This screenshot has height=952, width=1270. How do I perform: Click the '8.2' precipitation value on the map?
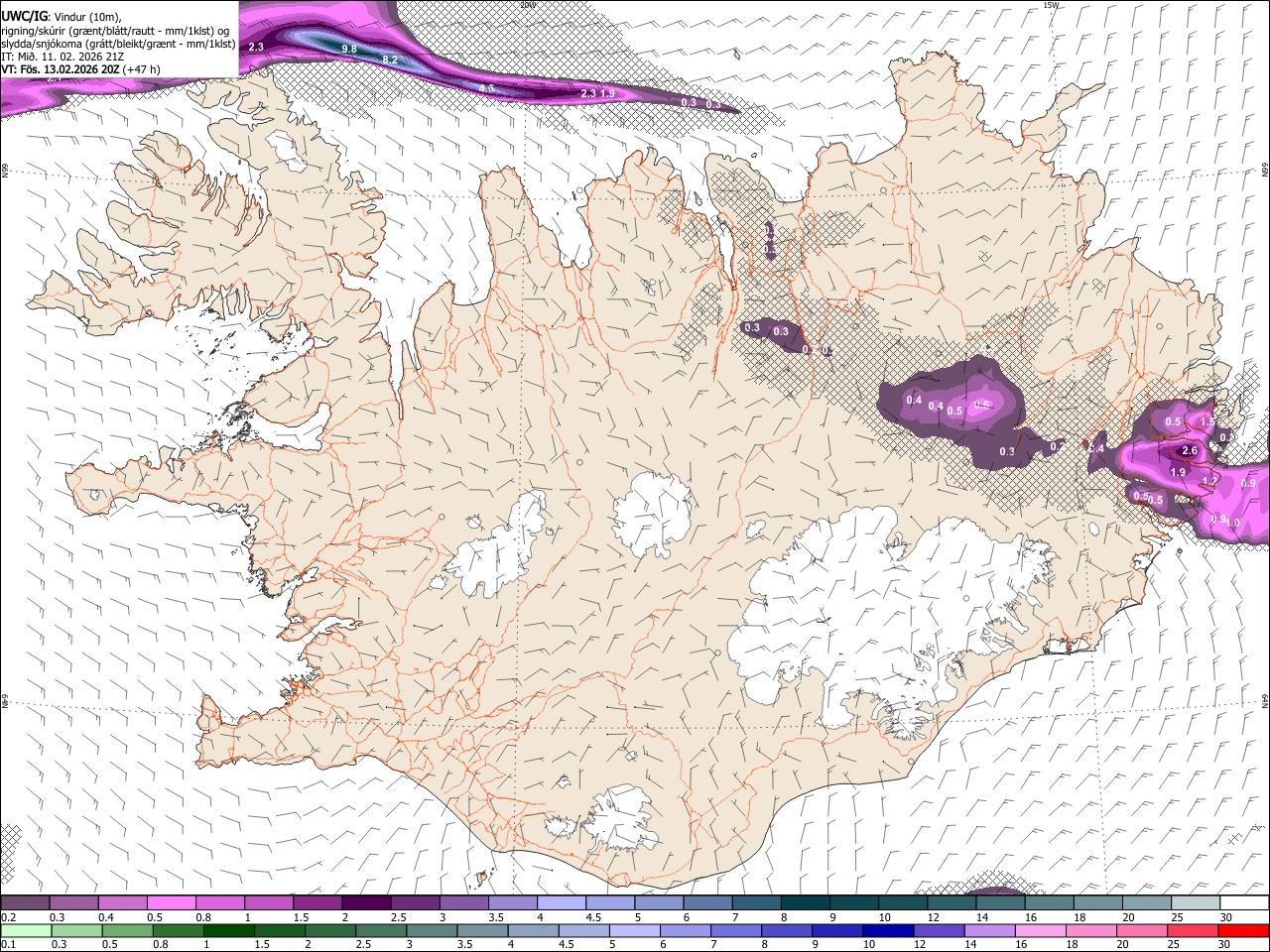coord(390,59)
